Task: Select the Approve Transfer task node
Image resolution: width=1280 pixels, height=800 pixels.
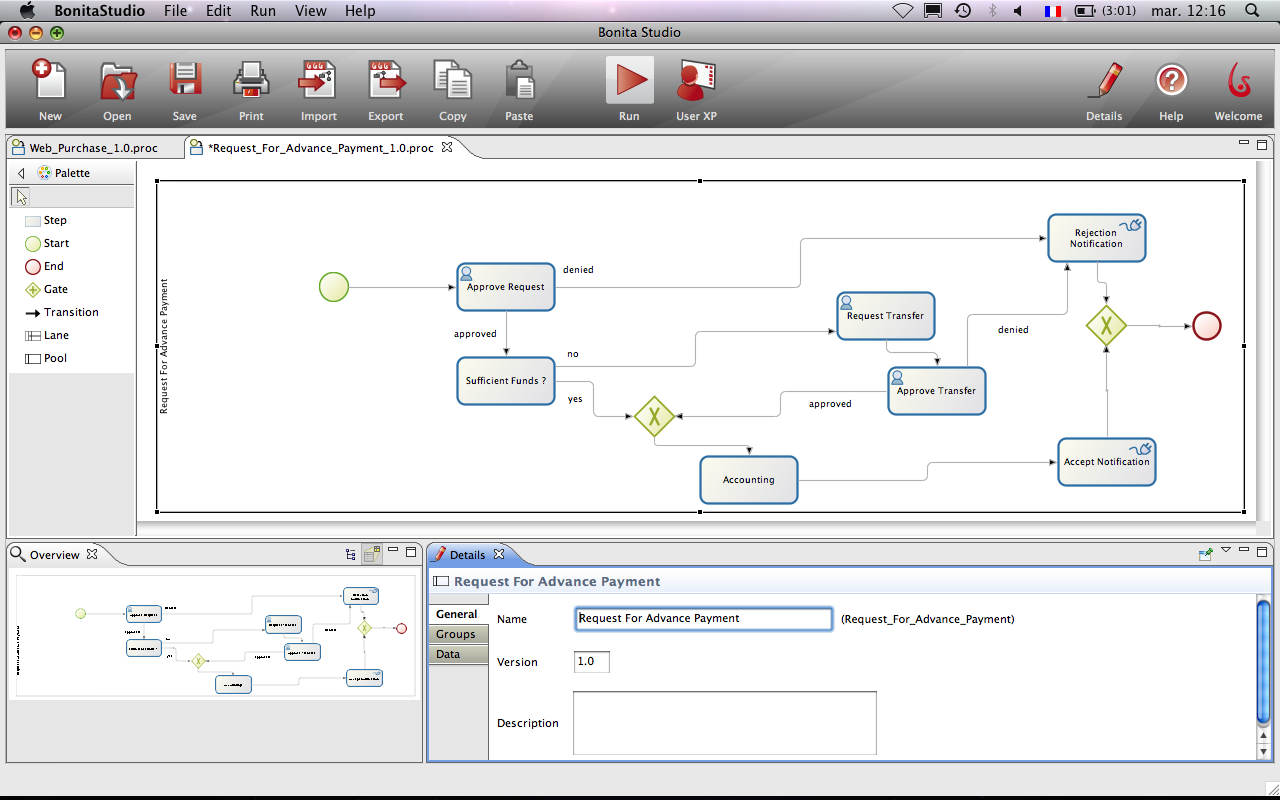Action: 937,391
